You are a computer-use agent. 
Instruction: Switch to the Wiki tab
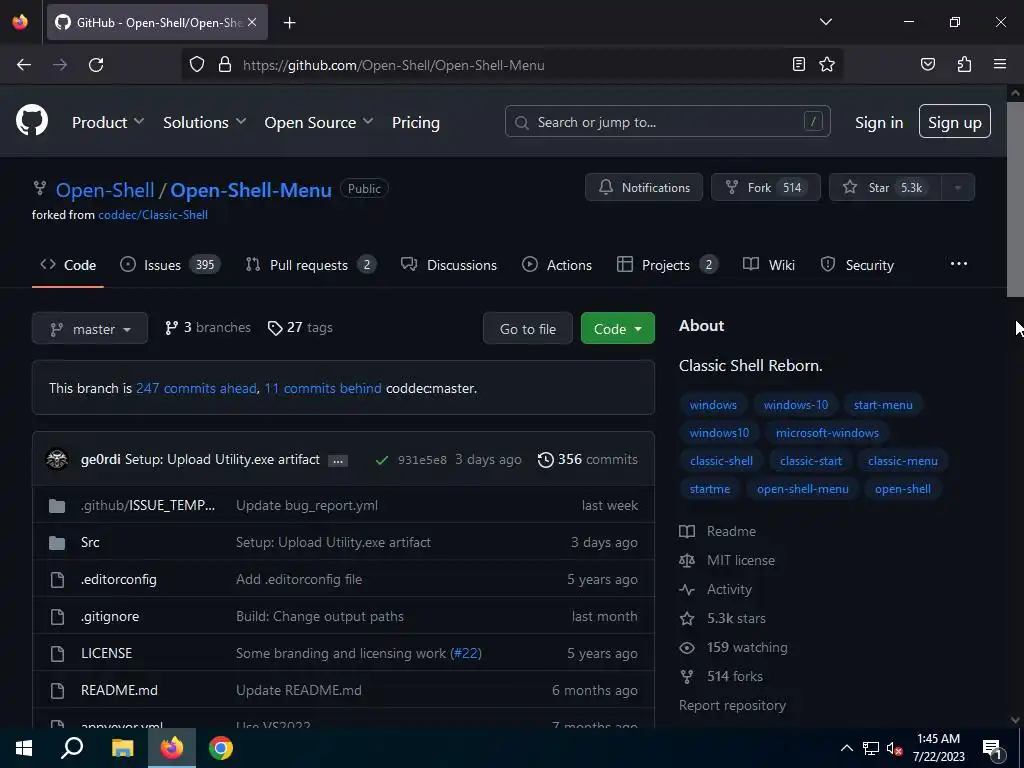click(769, 265)
